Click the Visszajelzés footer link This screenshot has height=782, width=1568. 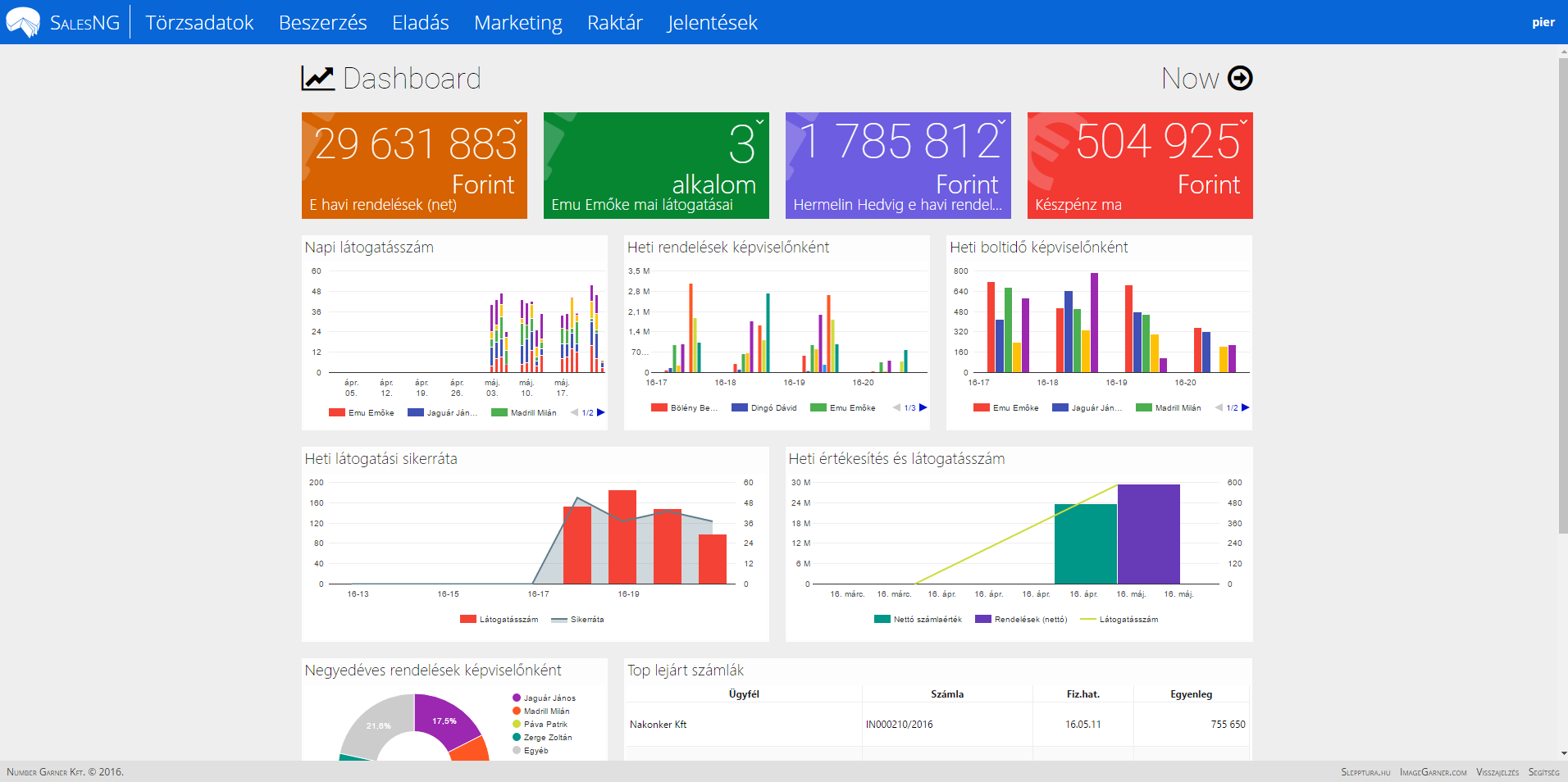coord(1497,772)
